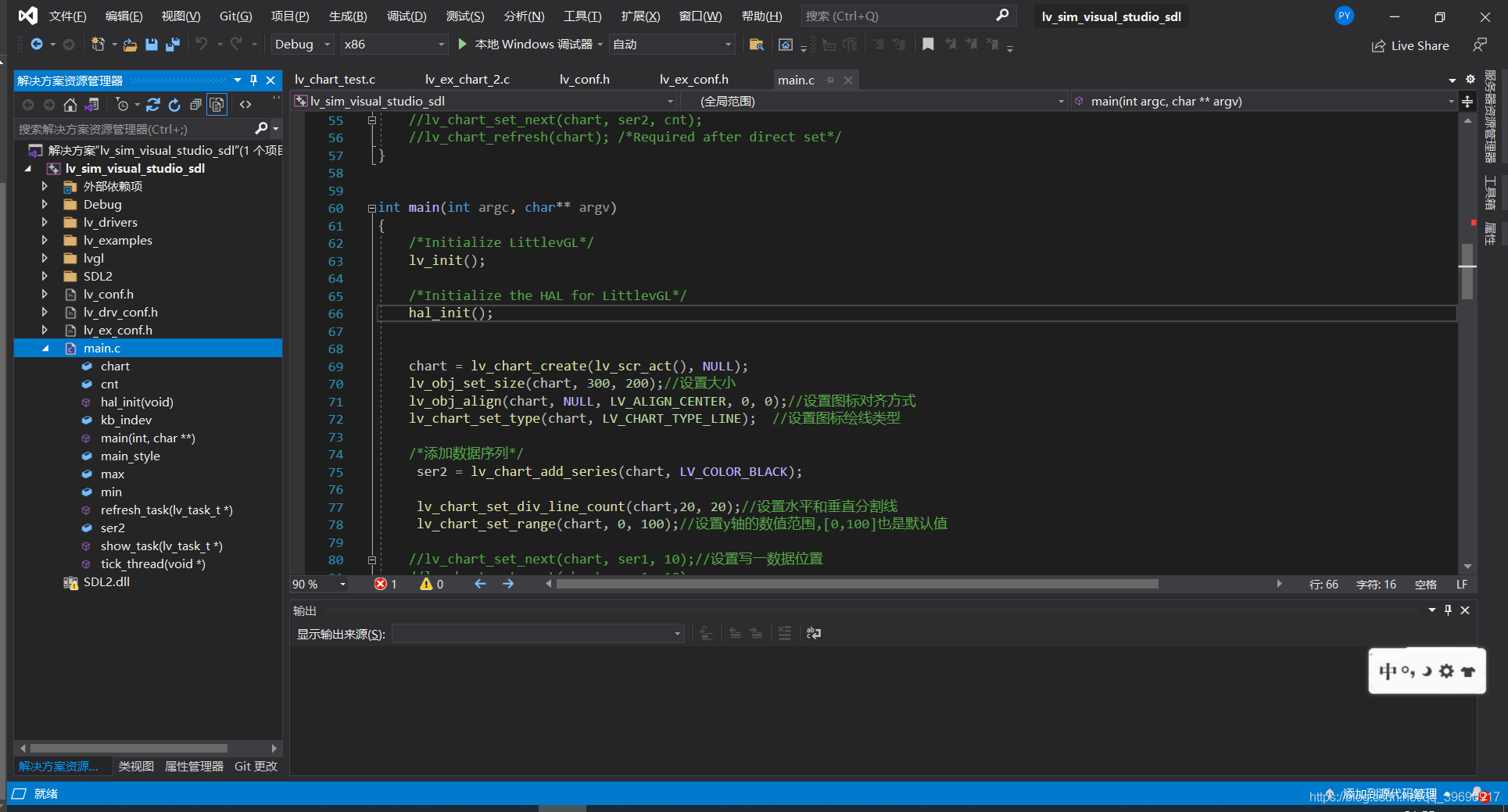Open the 自动 dropdown in the toolbar
This screenshot has width=1508, height=812.
pos(672,45)
